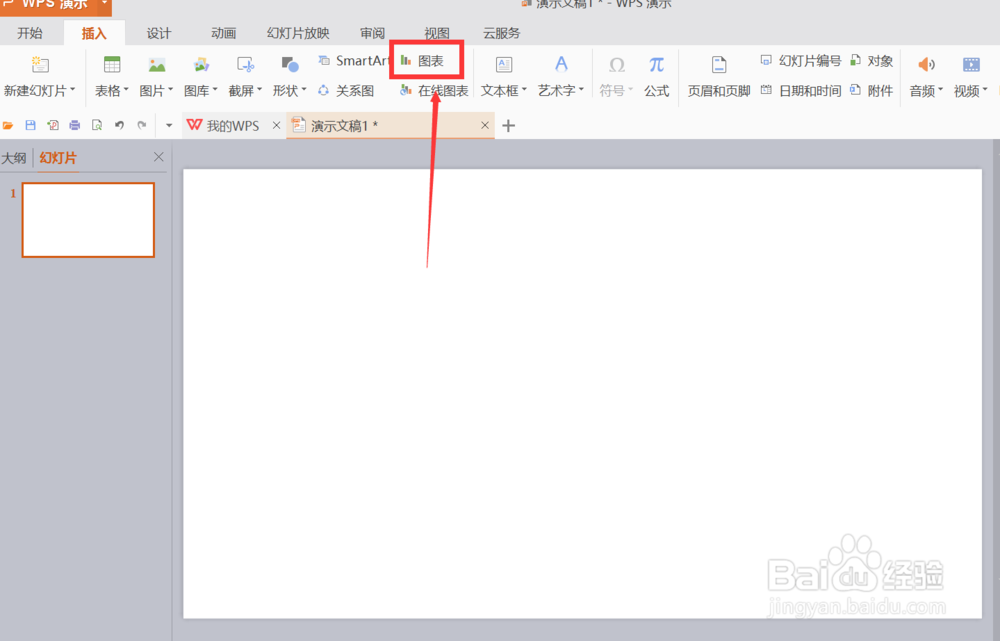Expand the 艺术字 dropdown arrow
The height and width of the screenshot is (641, 1000).
(x=581, y=90)
